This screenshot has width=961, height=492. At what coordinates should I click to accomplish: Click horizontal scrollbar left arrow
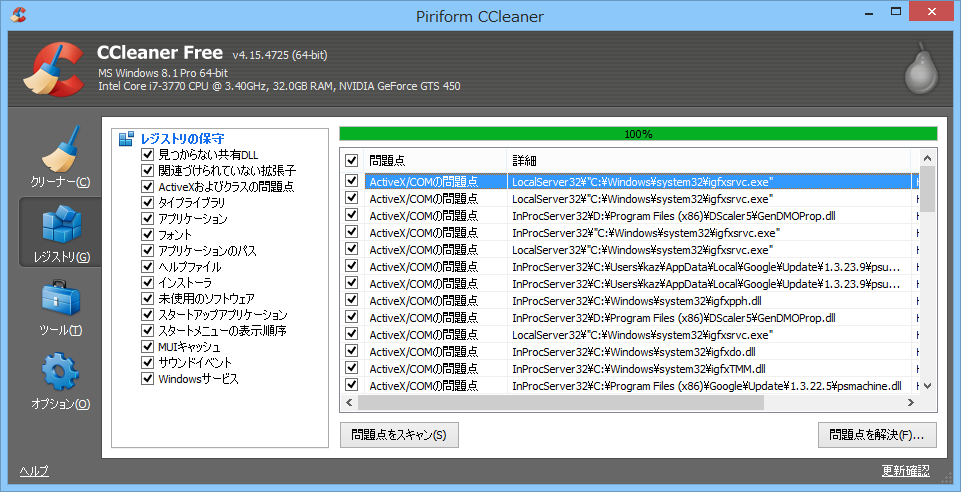click(349, 403)
